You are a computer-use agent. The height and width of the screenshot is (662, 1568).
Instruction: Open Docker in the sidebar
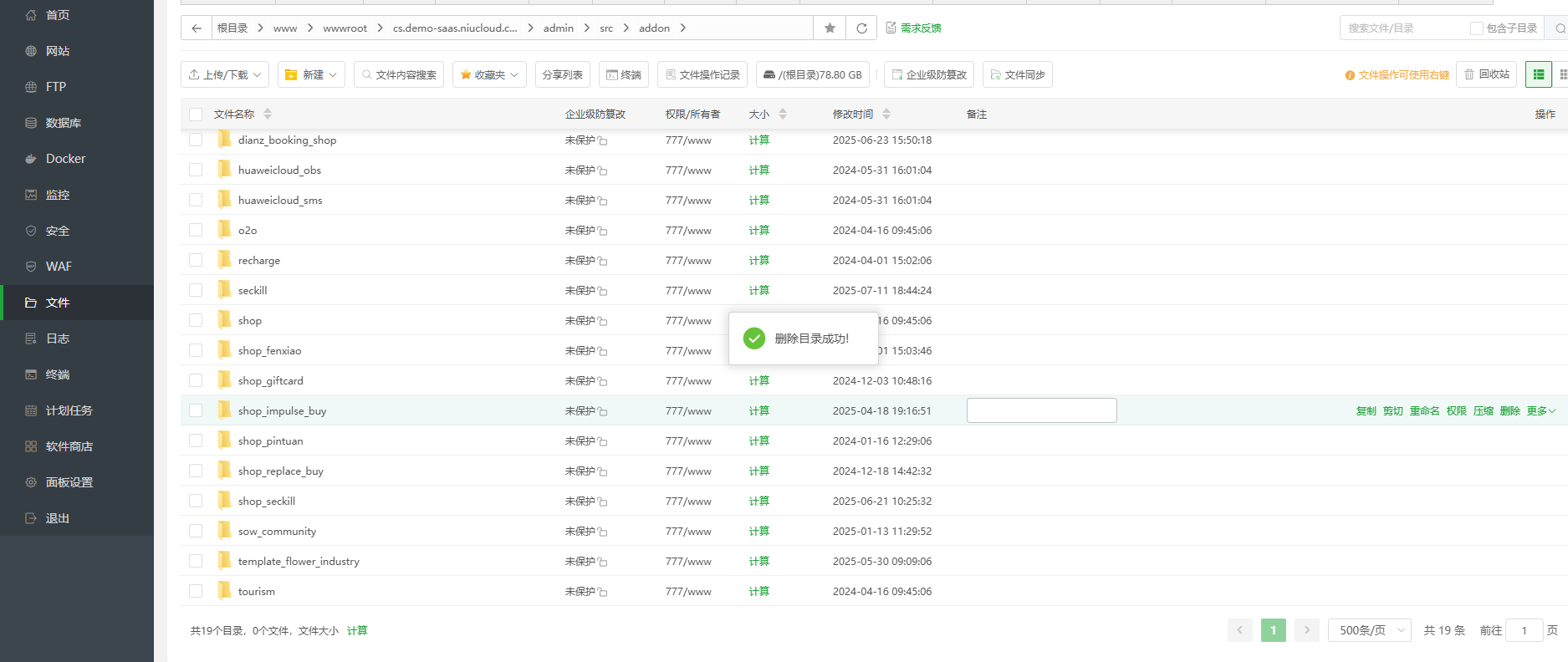65,159
